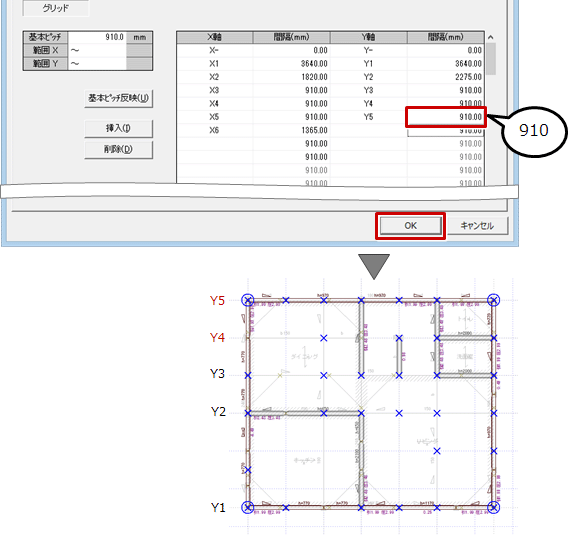Click the 削除(D) button
This screenshot has width=569, height=535.
click(x=118, y=150)
